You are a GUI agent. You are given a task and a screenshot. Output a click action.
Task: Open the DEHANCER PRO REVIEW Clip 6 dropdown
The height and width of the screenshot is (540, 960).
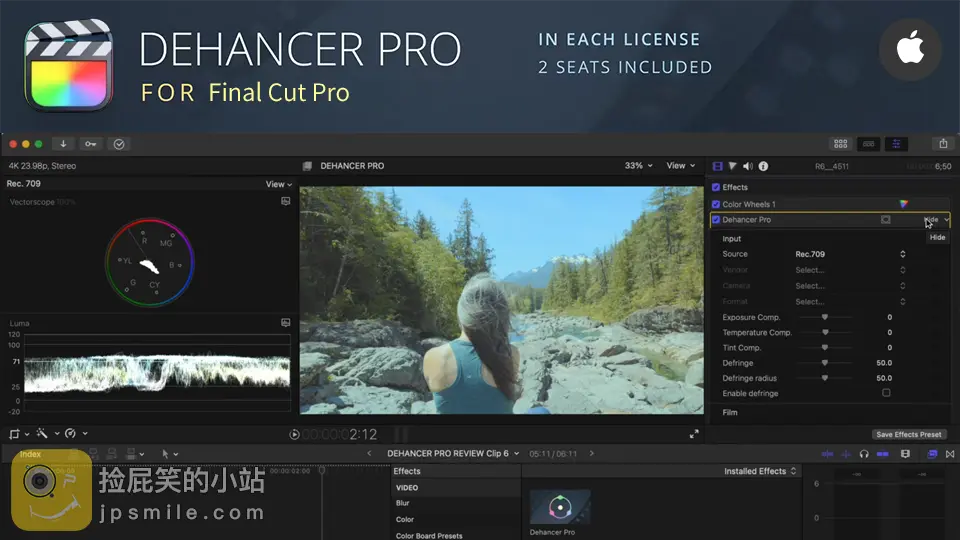[453, 454]
